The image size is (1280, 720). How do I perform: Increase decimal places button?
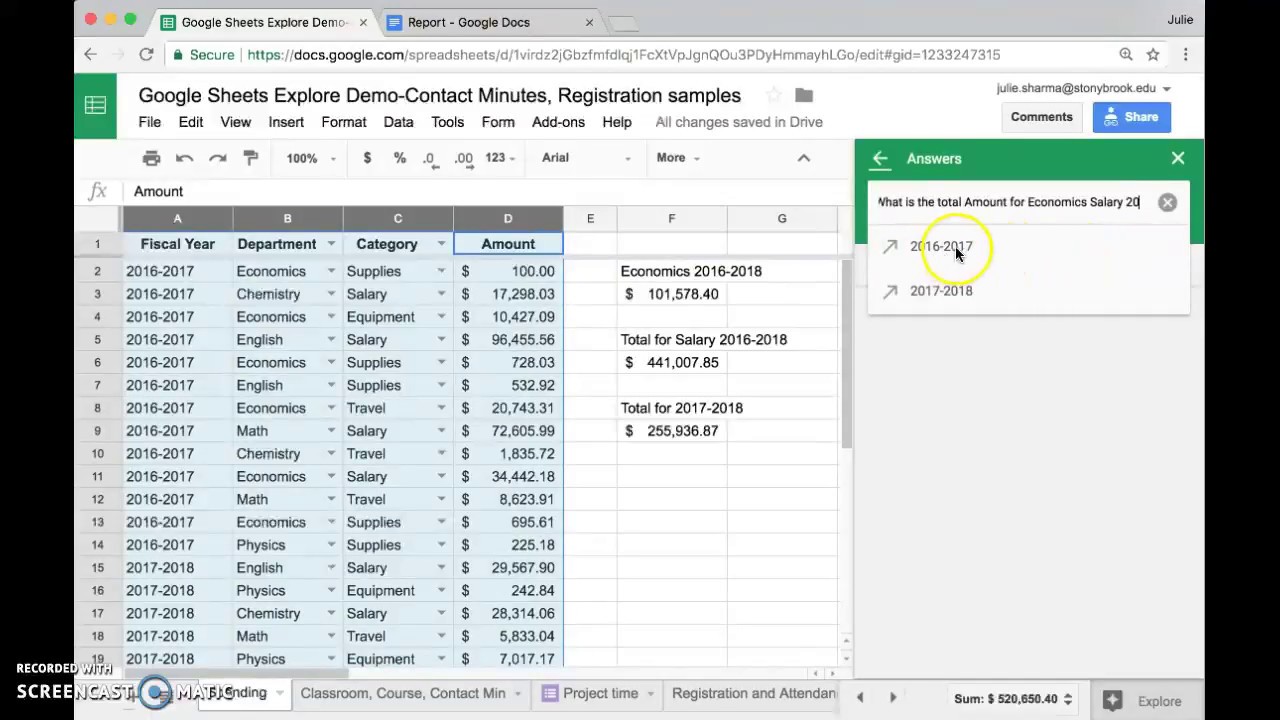463,158
